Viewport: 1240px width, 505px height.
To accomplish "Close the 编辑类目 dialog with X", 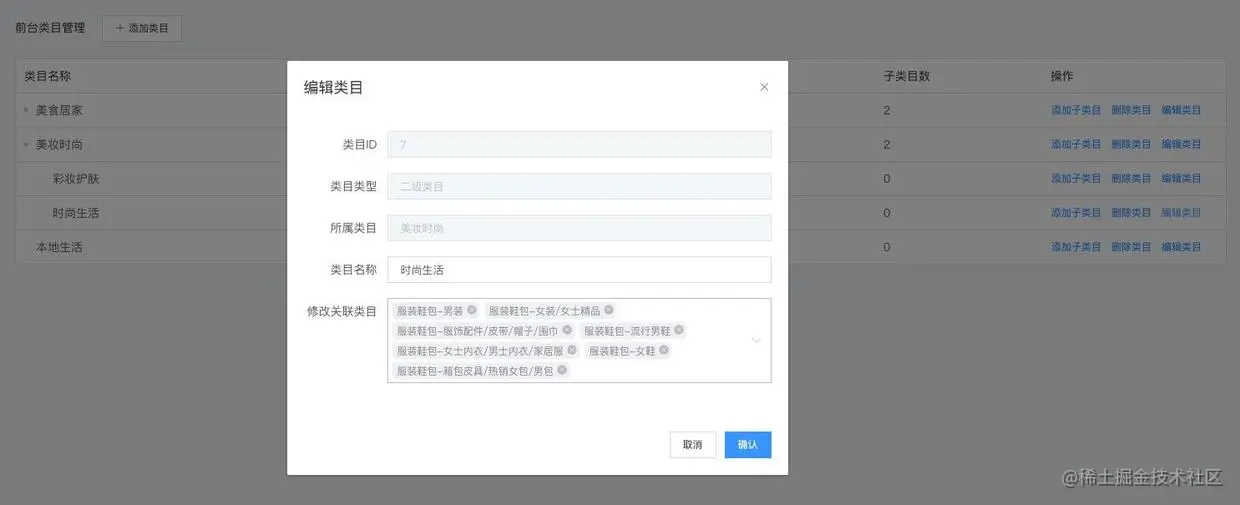I will 764,87.
